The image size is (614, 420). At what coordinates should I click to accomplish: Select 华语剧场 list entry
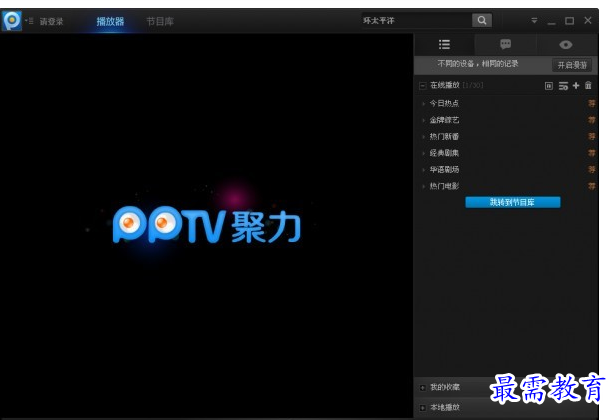[444, 169]
